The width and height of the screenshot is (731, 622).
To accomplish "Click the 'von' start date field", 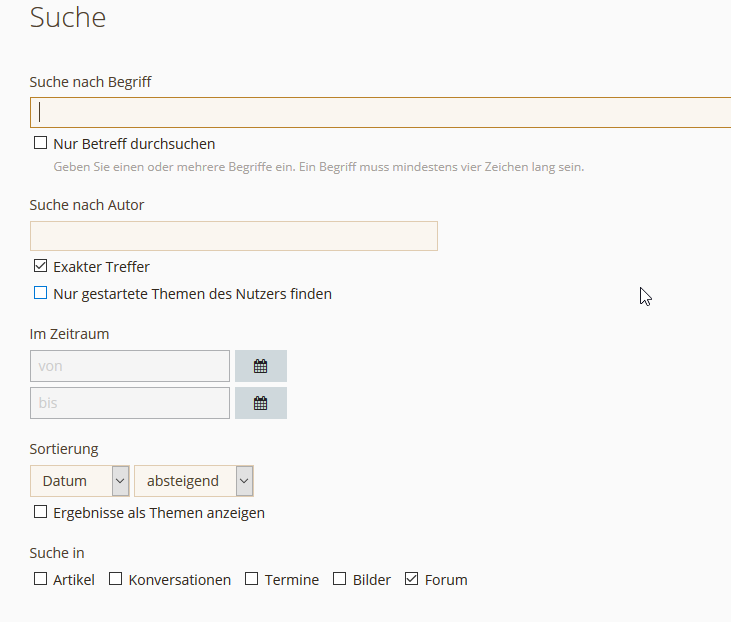I will 130,366.
